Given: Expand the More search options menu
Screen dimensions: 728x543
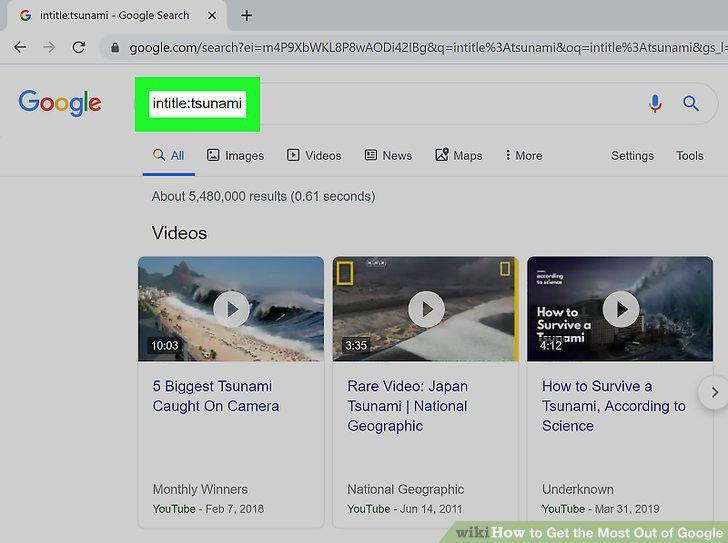Looking at the screenshot, I should (524, 155).
